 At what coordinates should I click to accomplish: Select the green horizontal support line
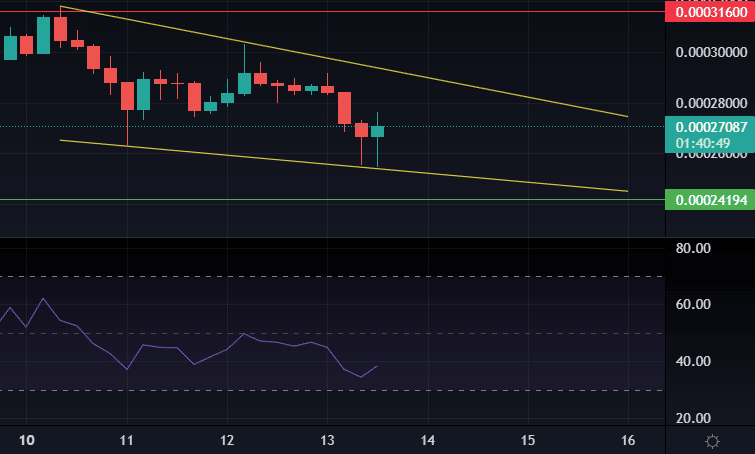(x=332, y=199)
